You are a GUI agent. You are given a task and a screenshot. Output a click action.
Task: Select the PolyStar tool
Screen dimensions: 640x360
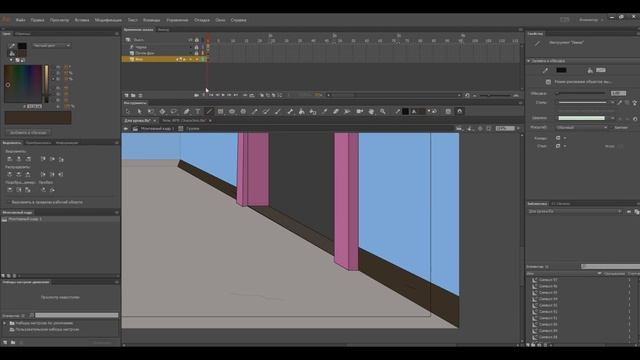(x=243, y=111)
